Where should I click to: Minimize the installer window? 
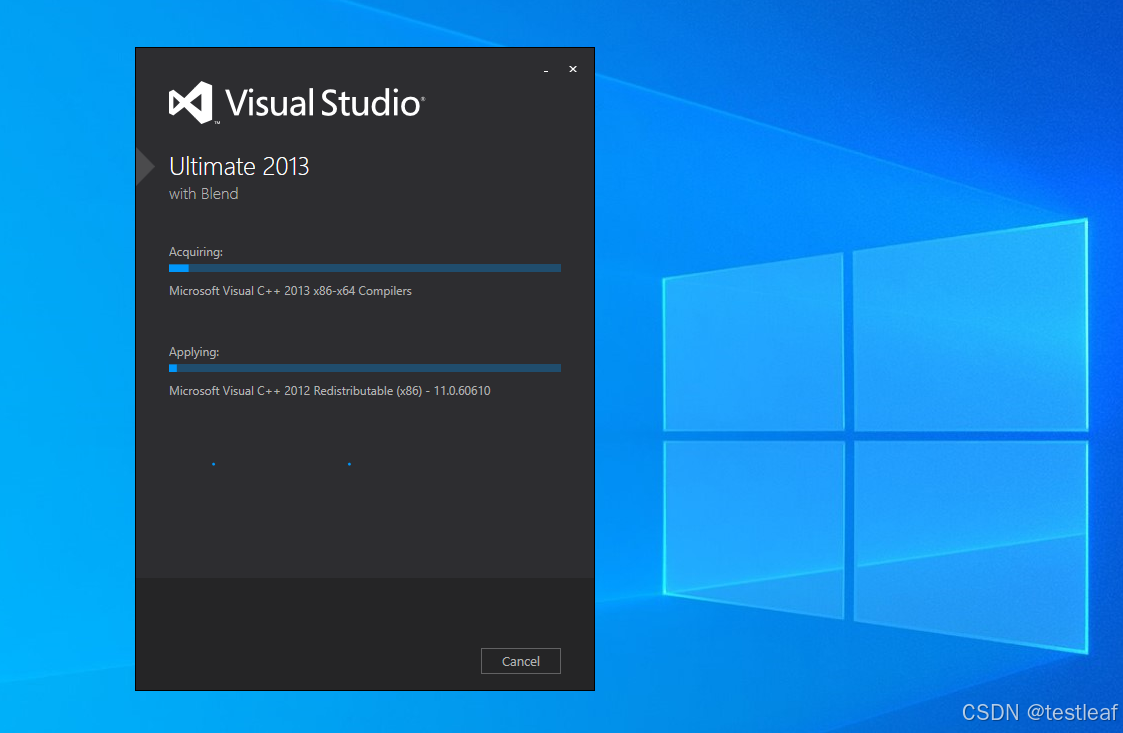click(x=546, y=70)
